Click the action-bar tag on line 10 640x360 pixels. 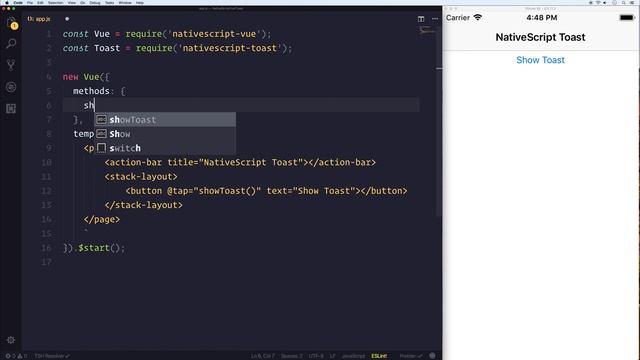point(240,162)
